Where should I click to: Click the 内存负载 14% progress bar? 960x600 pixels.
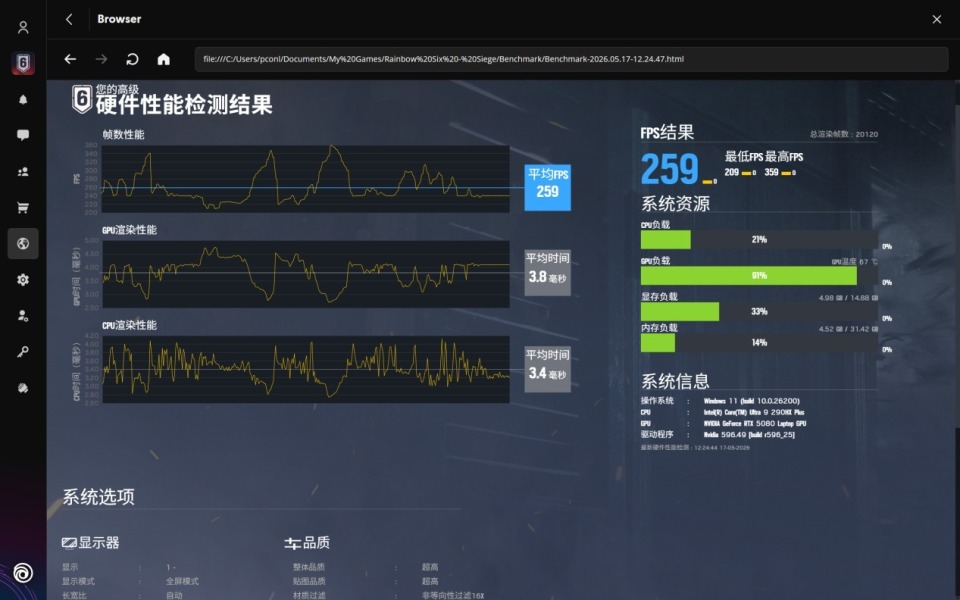(x=759, y=342)
